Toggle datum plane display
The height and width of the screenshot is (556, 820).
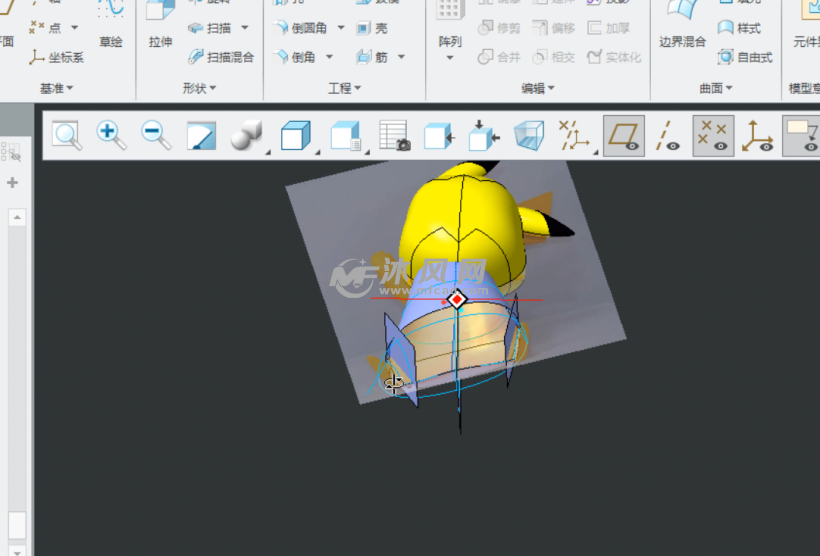(624, 136)
